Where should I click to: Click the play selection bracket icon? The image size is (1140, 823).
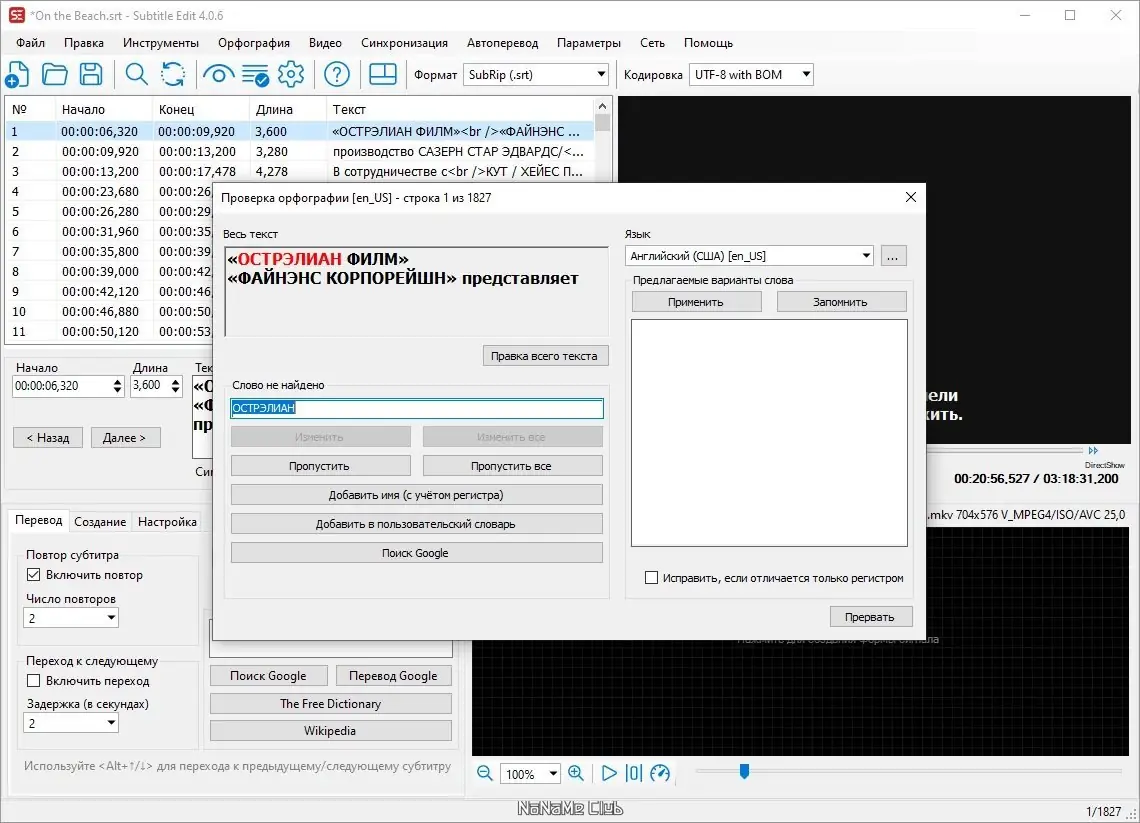(x=634, y=774)
